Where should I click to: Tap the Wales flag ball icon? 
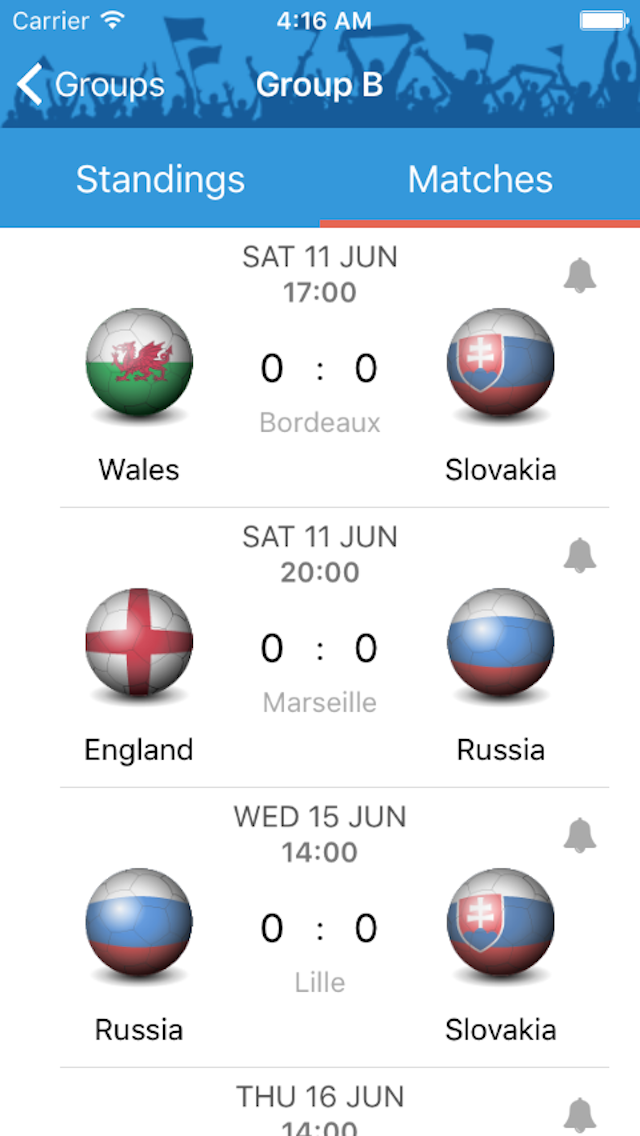tap(139, 362)
